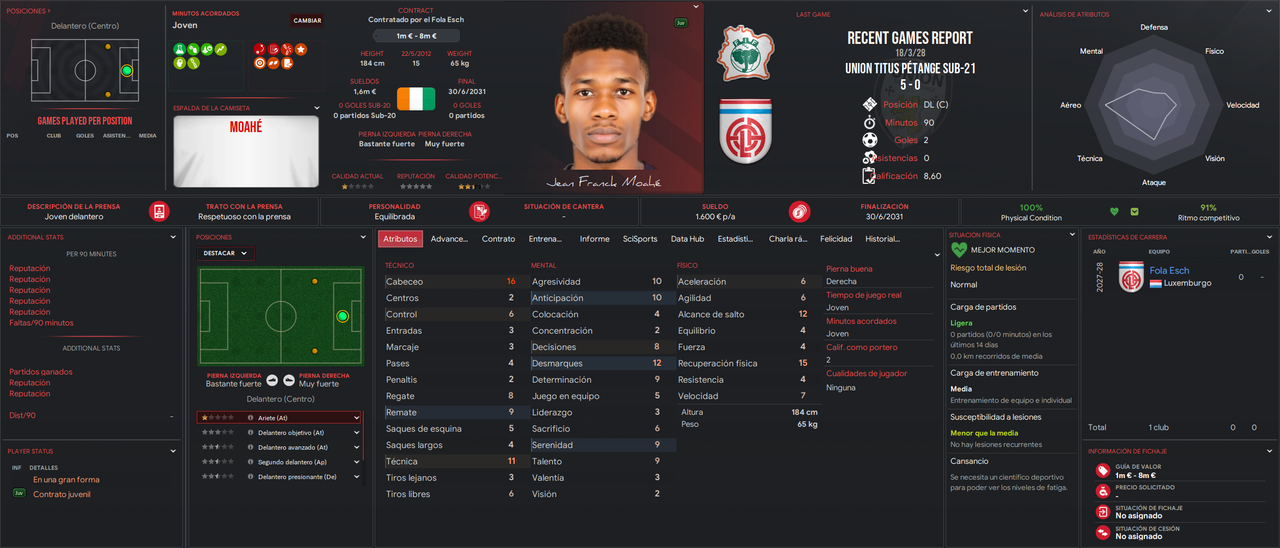
Task: Click the info icon next to Ariete (At)
Action: coord(250,417)
